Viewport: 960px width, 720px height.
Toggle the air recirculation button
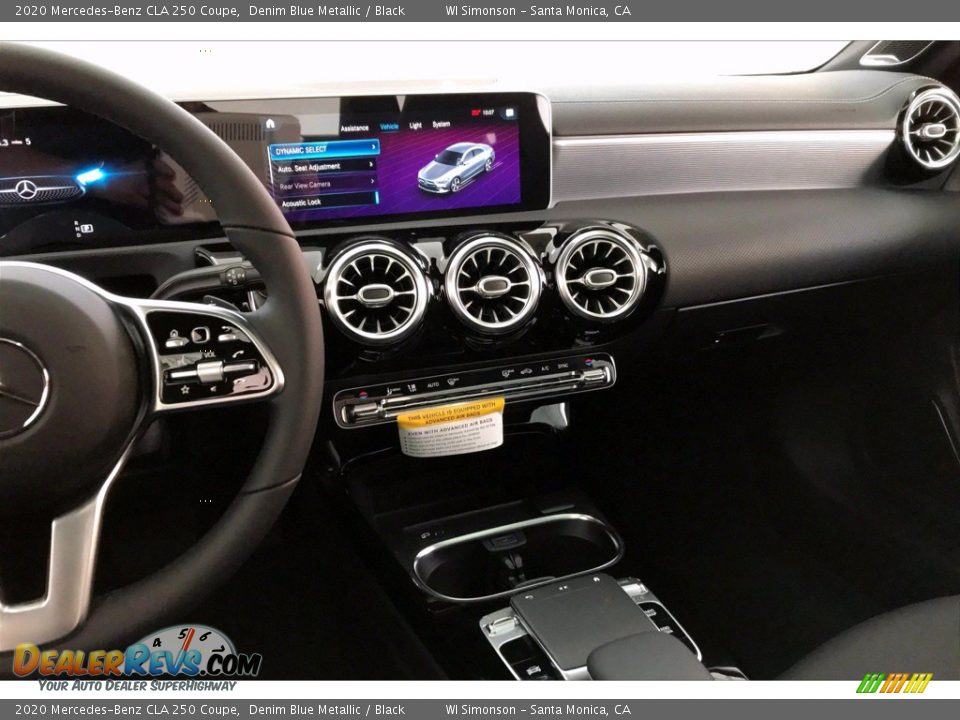526,371
